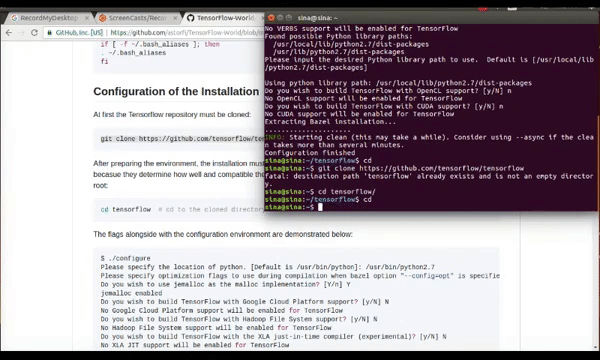Click 'The flags alongside with the configuration' sentence
Screen dimensions: 600x360
point(223,234)
